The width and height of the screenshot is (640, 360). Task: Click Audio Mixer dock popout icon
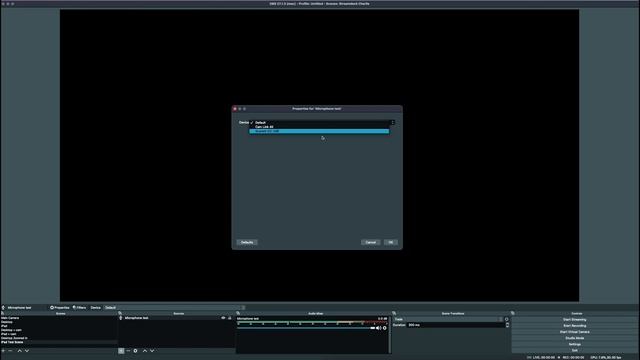238,313
